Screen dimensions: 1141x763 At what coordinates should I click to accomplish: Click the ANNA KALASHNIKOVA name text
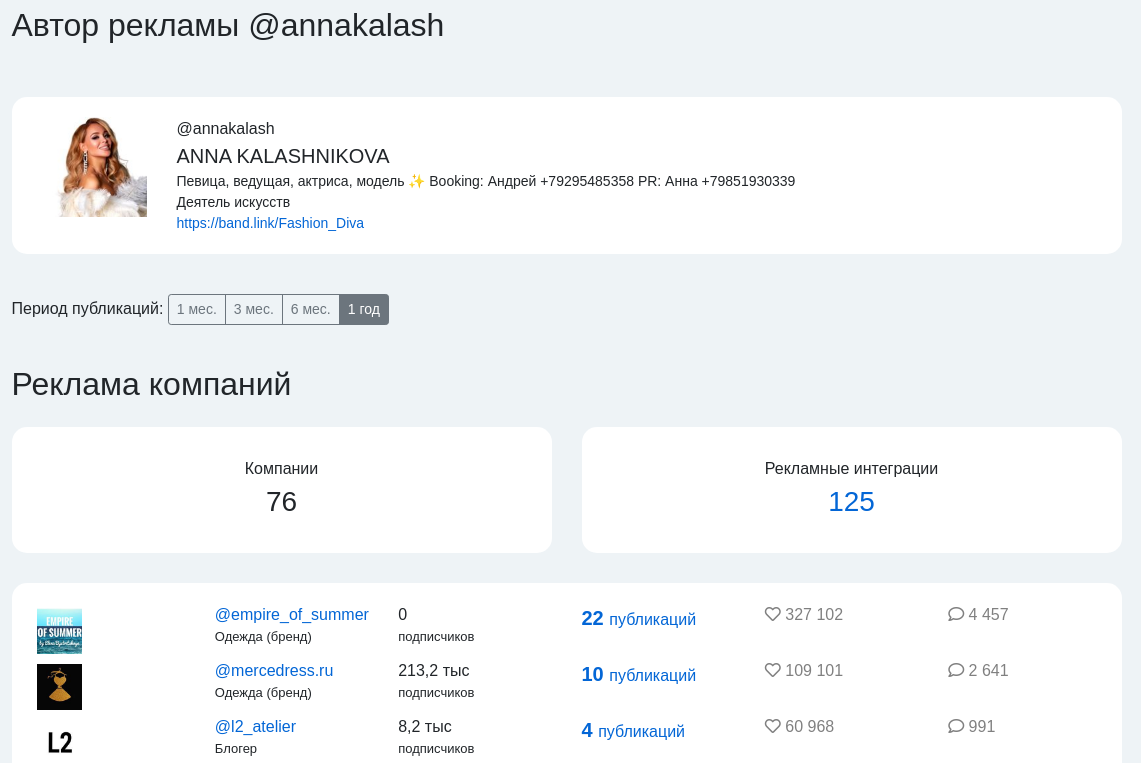[283, 156]
